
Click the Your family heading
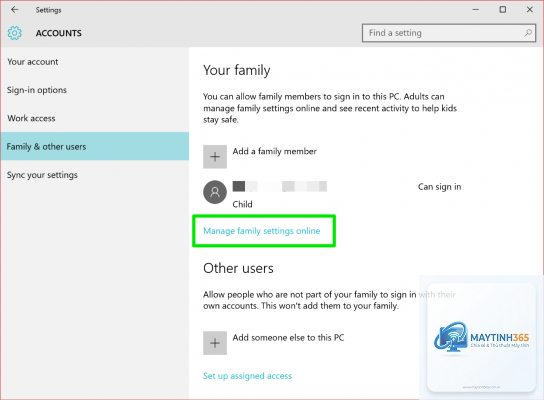point(237,70)
